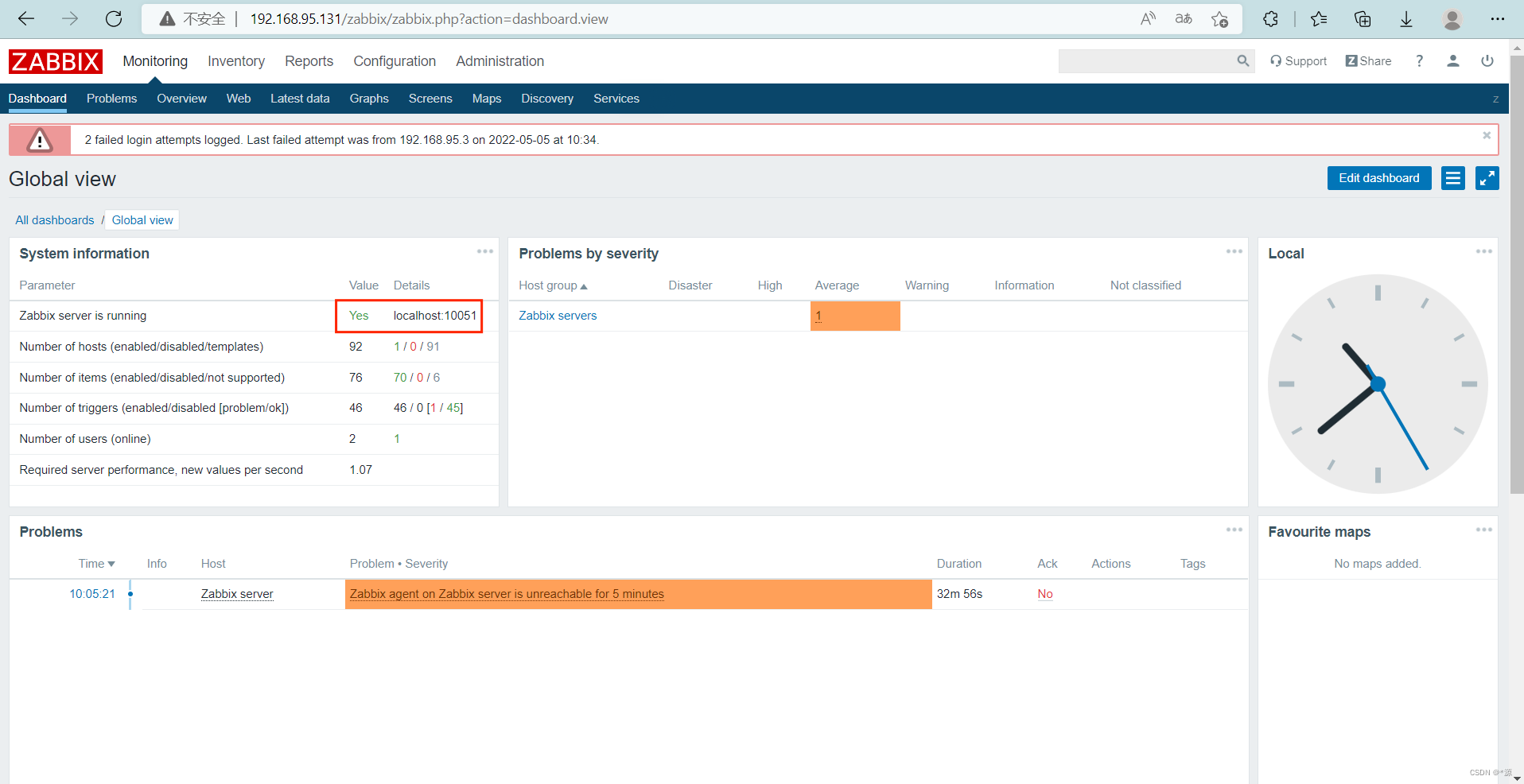Open the browser downloads icon
The image size is (1524, 784).
tap(1406, 19)
